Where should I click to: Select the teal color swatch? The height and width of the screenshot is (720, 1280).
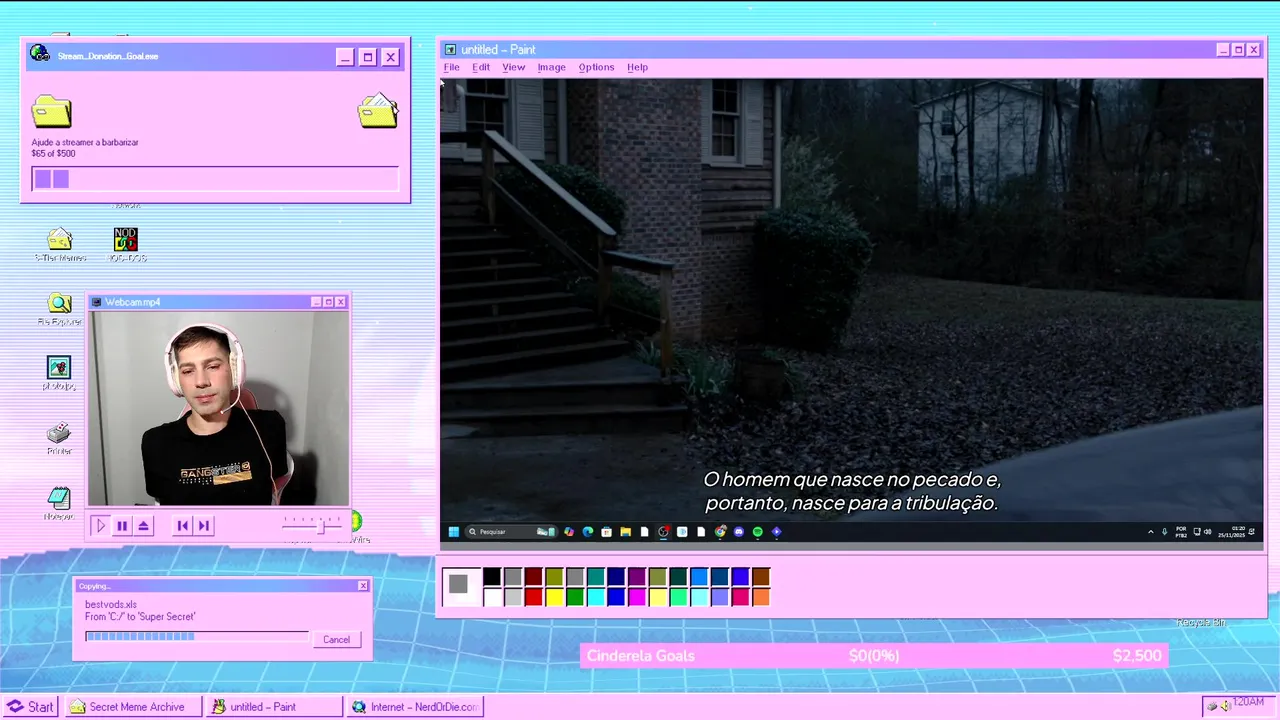(x=596, y=577)
